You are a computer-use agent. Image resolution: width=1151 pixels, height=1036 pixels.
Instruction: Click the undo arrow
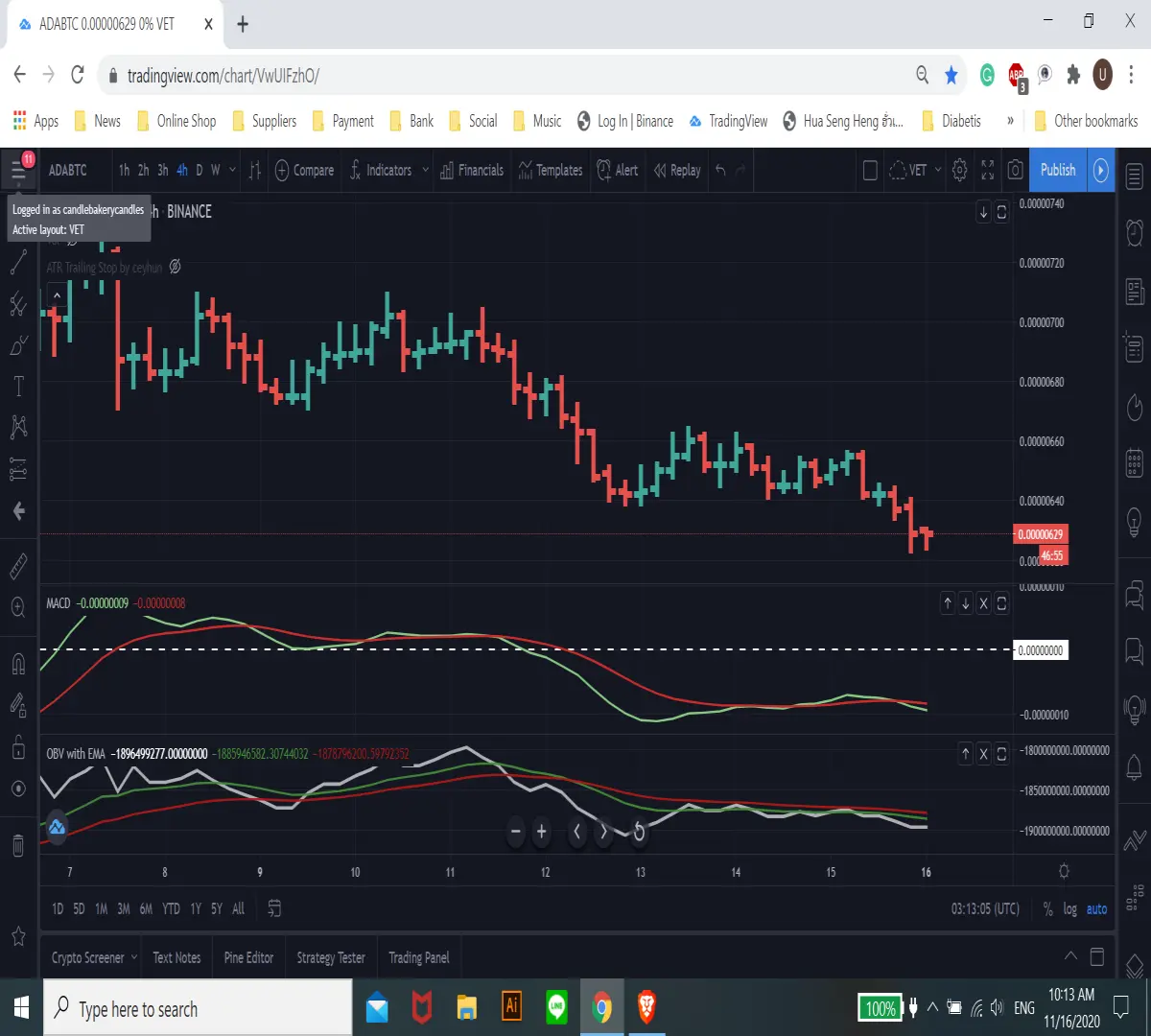(720, 171)
